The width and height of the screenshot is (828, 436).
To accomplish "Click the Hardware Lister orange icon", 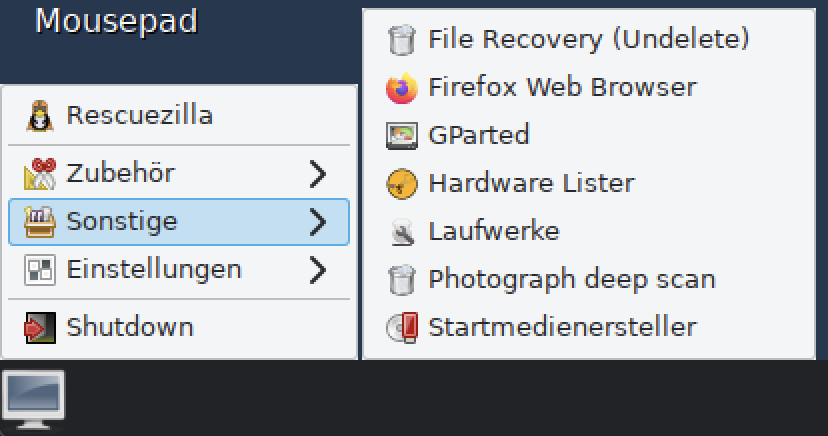I will point(402,184).
